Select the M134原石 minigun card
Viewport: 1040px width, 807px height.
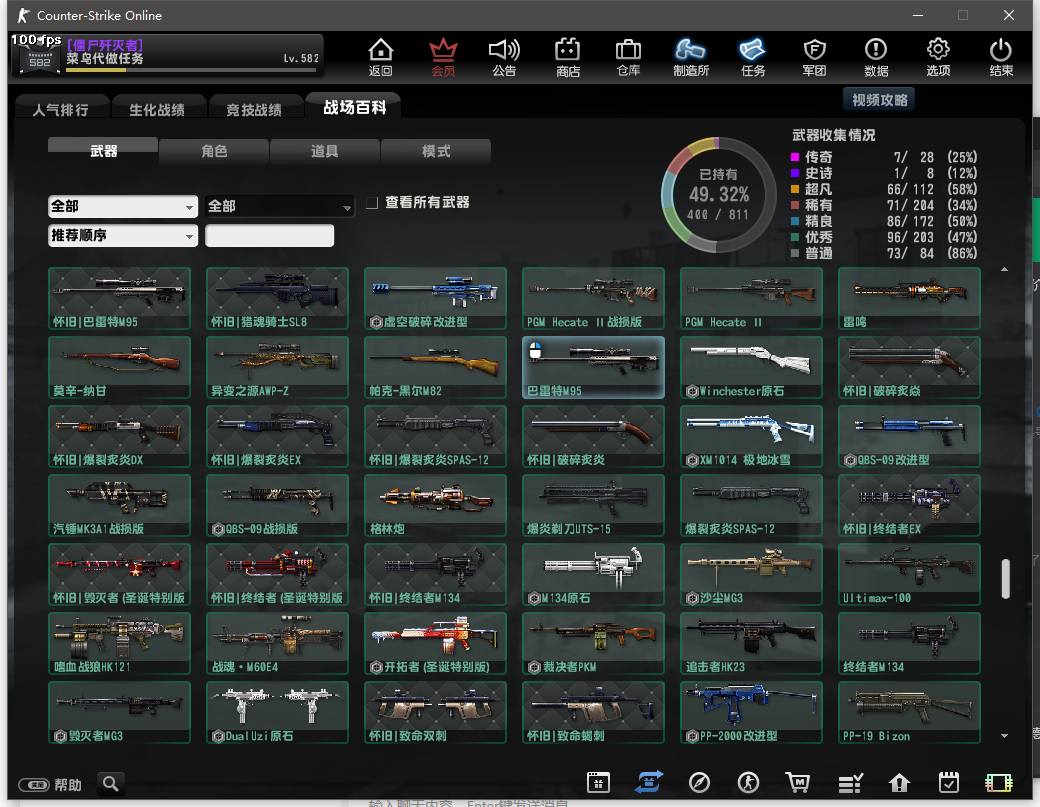pyautogui.click(x=593, y=574)
